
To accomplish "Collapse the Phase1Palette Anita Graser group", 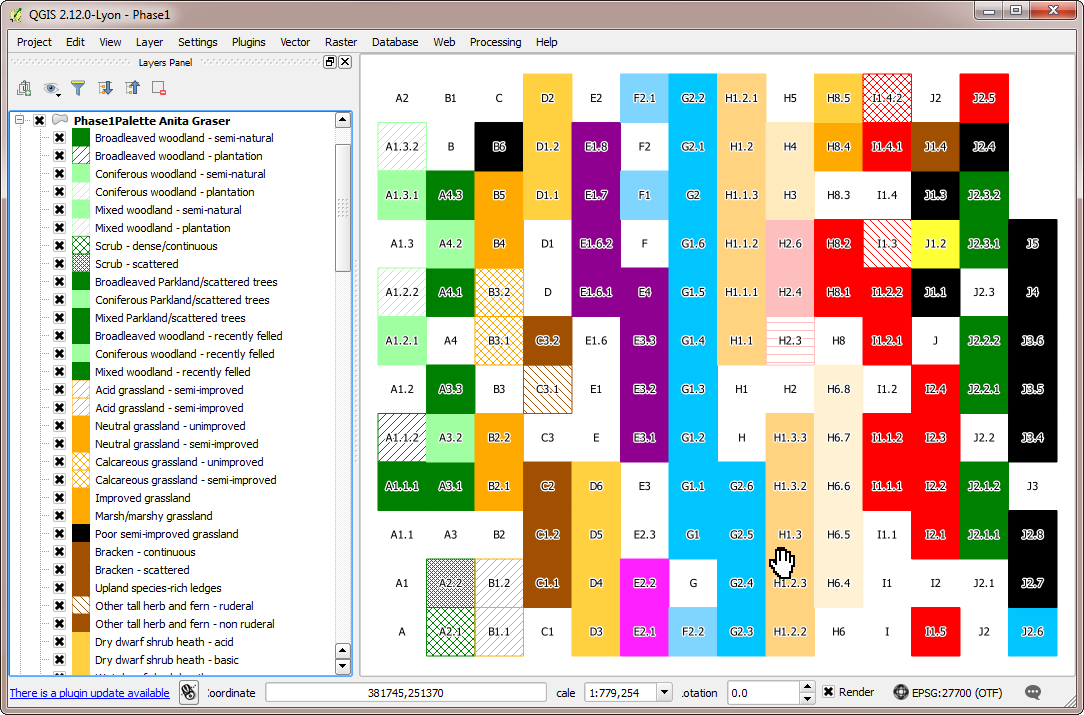I will [x=17, y=120].
